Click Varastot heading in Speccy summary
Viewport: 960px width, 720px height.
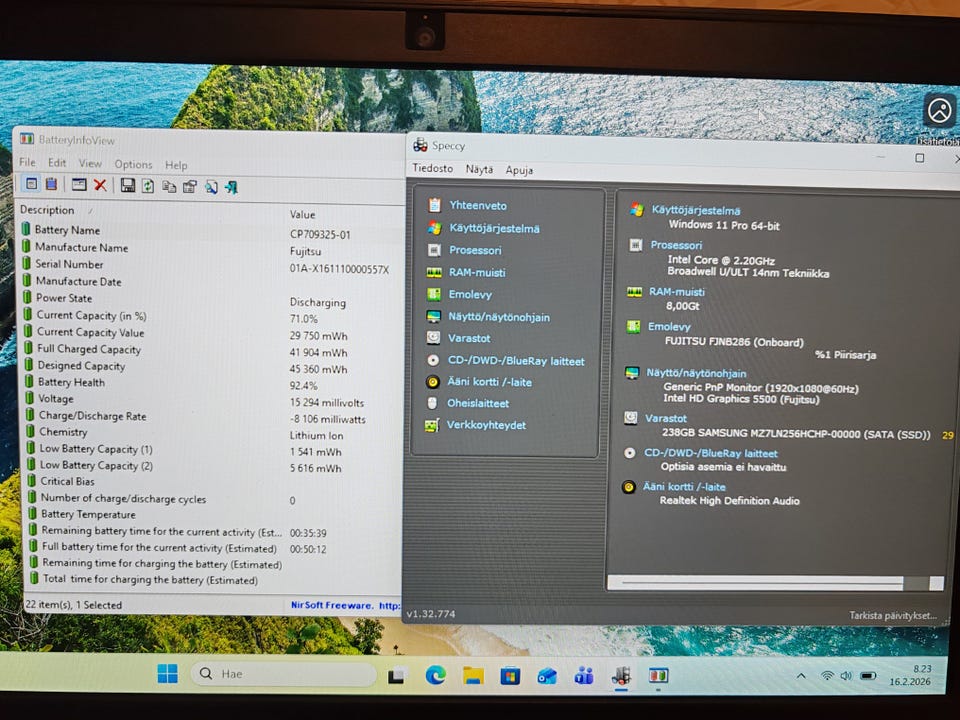(666, 418)
